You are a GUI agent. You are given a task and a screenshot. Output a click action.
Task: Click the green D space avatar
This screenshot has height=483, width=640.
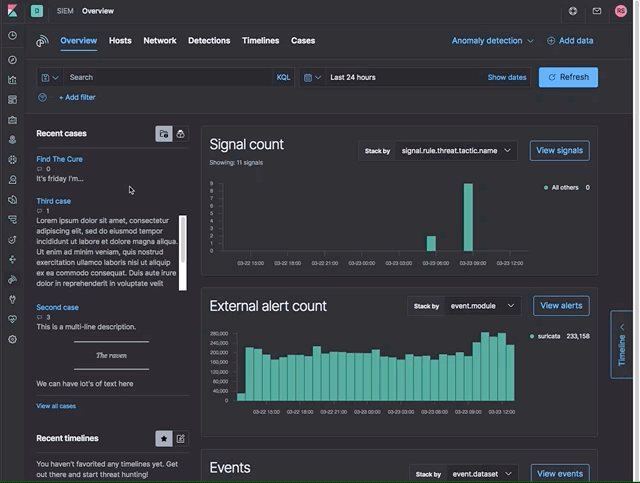click(37, 11)
